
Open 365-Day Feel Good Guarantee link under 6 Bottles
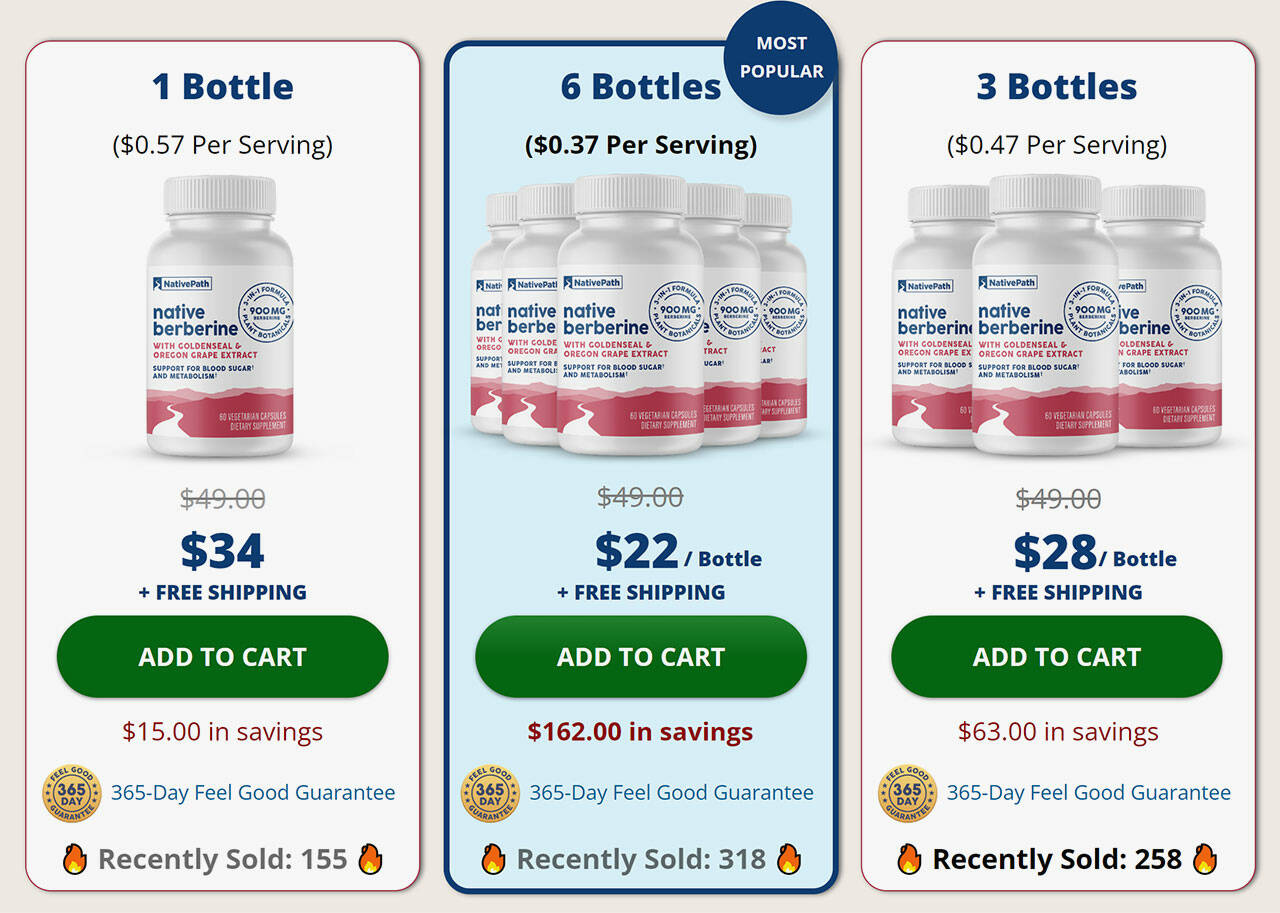click(671, 793)
